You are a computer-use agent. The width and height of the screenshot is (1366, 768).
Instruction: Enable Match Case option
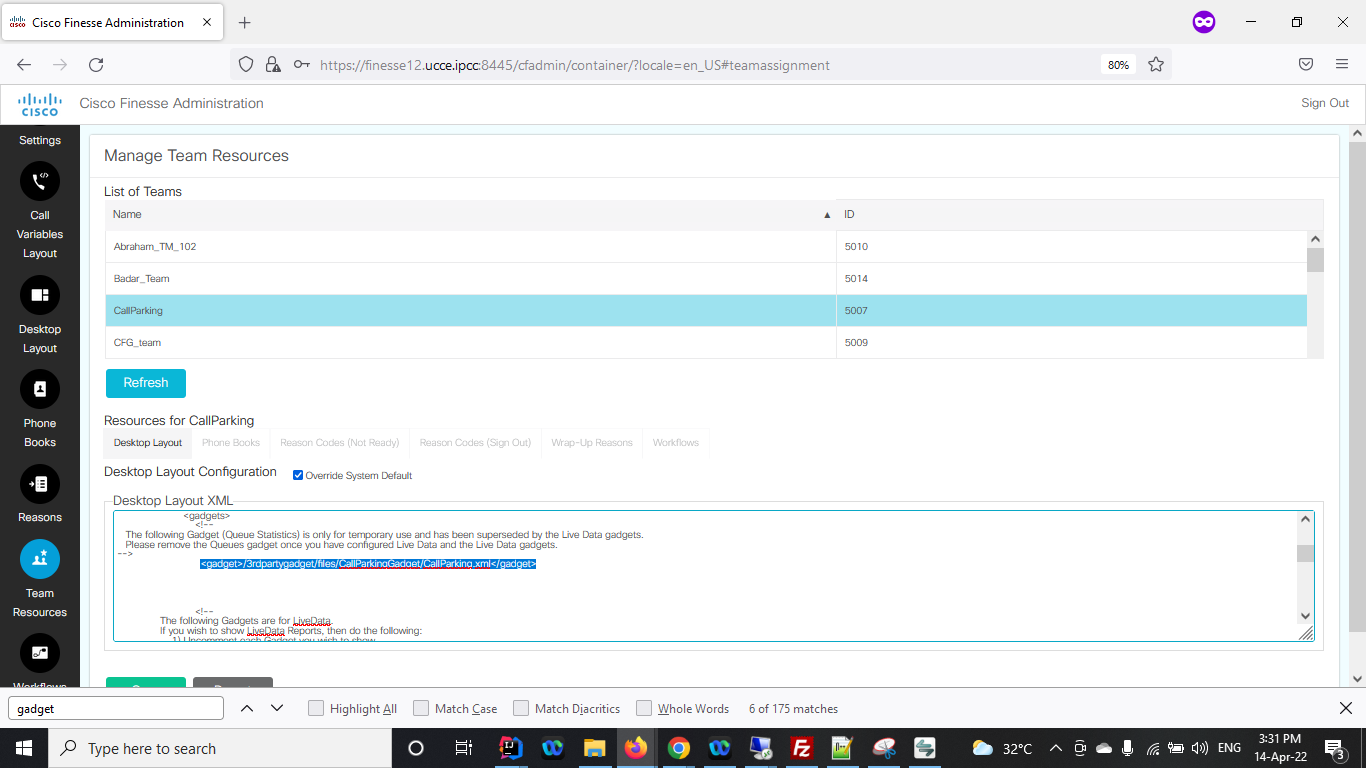pos(421,708)
